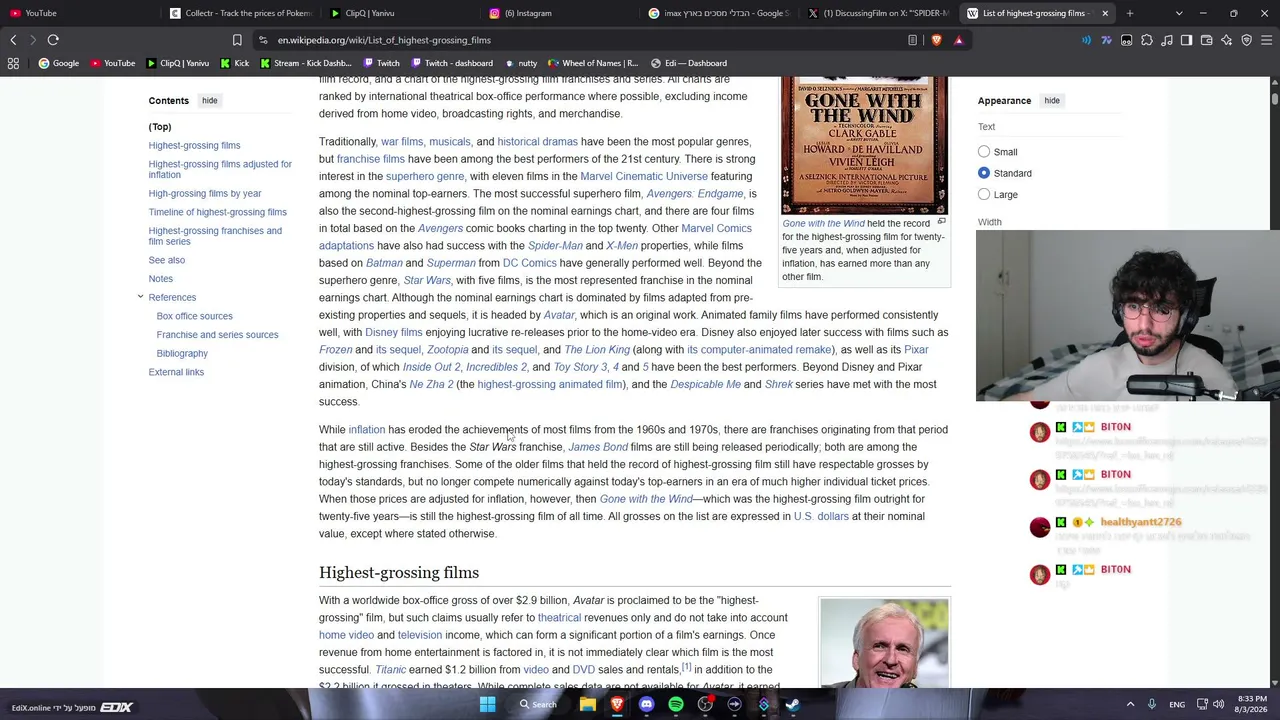Open the Twitch - dashboard bookmark
Viewport: 1280px width, 720px height.
(451, 63)
